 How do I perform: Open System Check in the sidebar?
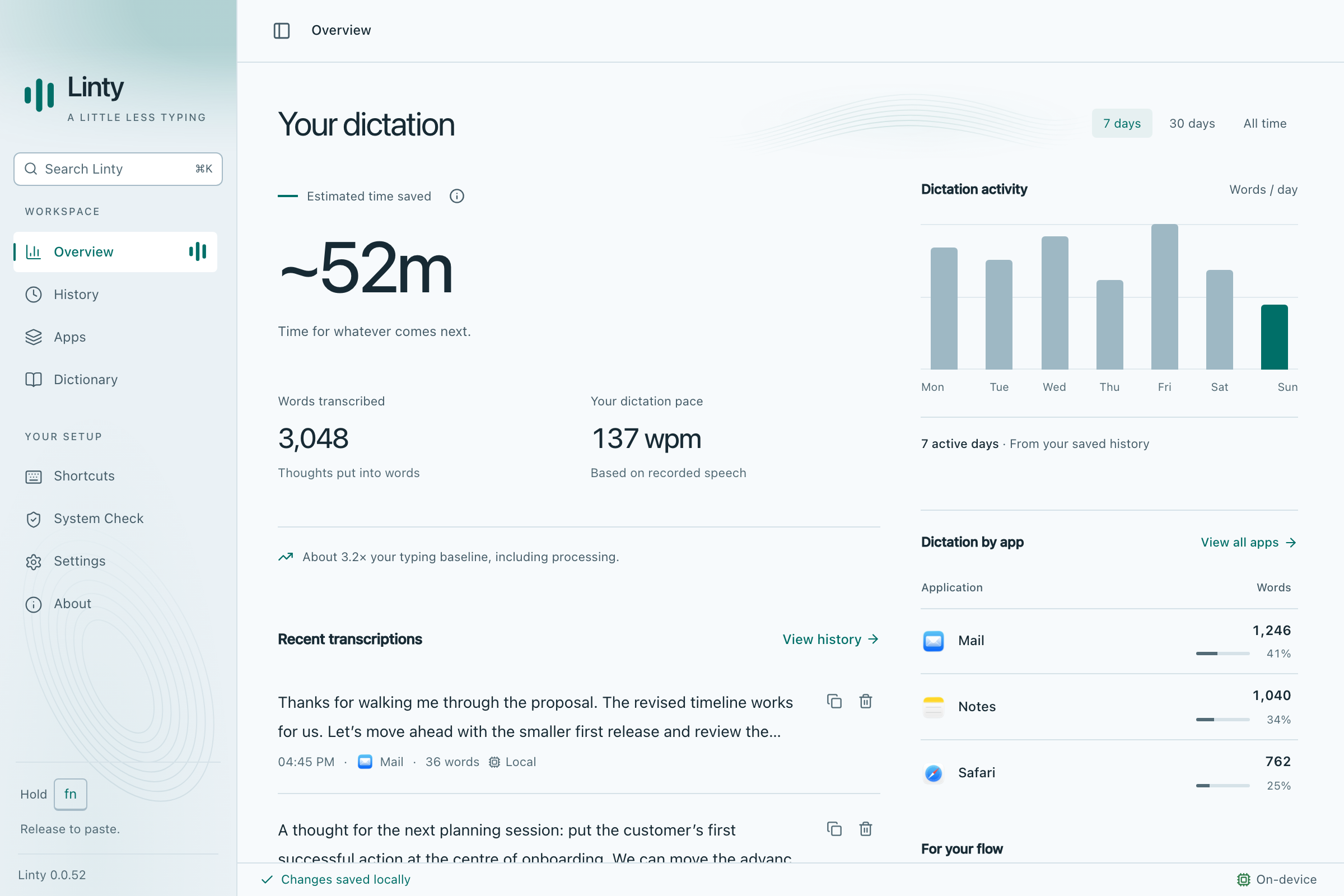[115, 519]
